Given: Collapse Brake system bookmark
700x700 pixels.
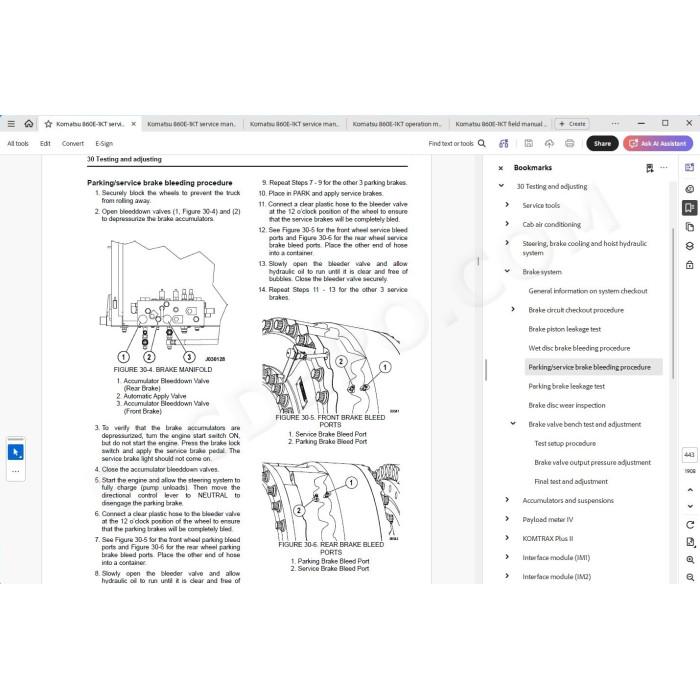Looking at the screenshot, I should click(x=507, y=271).
